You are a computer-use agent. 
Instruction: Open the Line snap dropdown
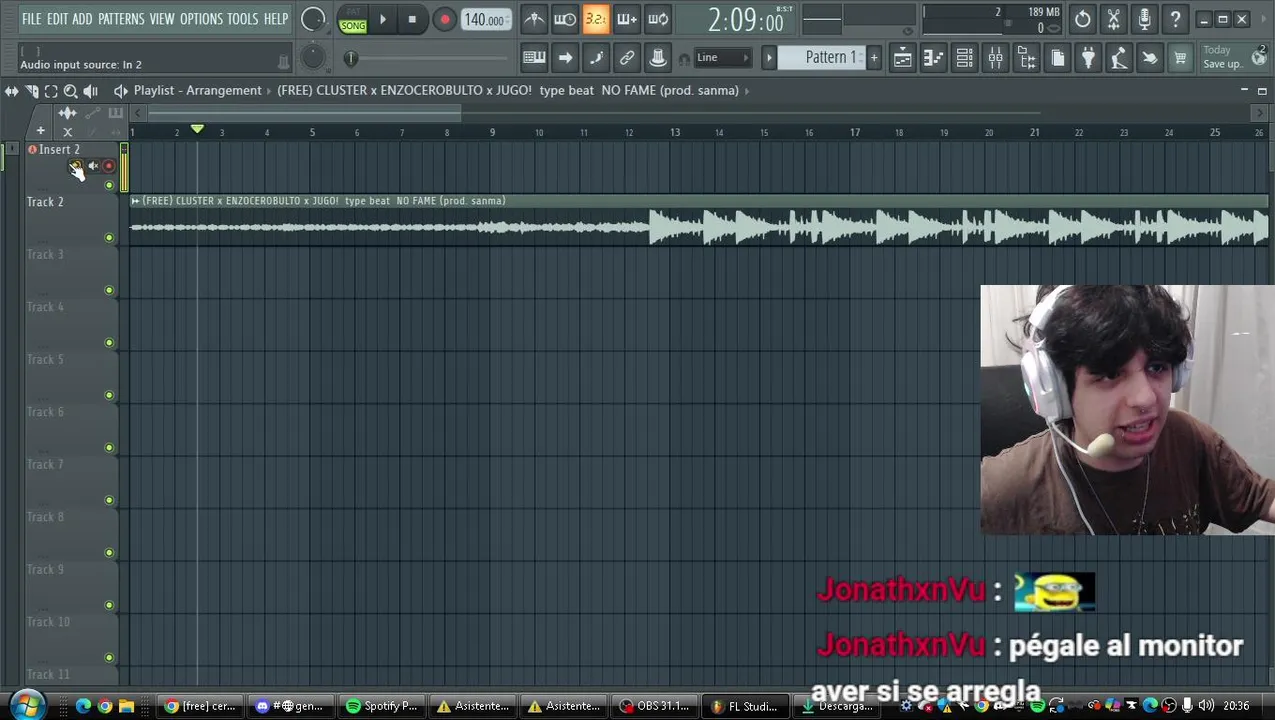pyautogui.click(x=724, y=58)
